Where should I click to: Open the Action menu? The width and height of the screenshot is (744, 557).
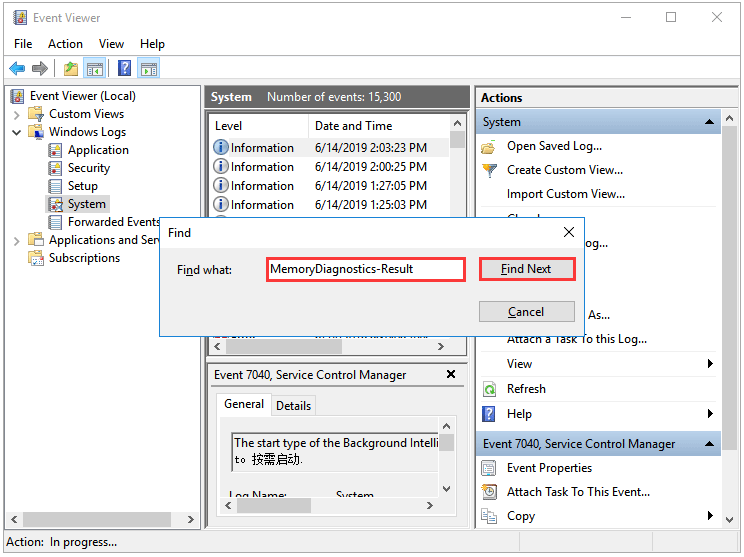pos(65,44)
